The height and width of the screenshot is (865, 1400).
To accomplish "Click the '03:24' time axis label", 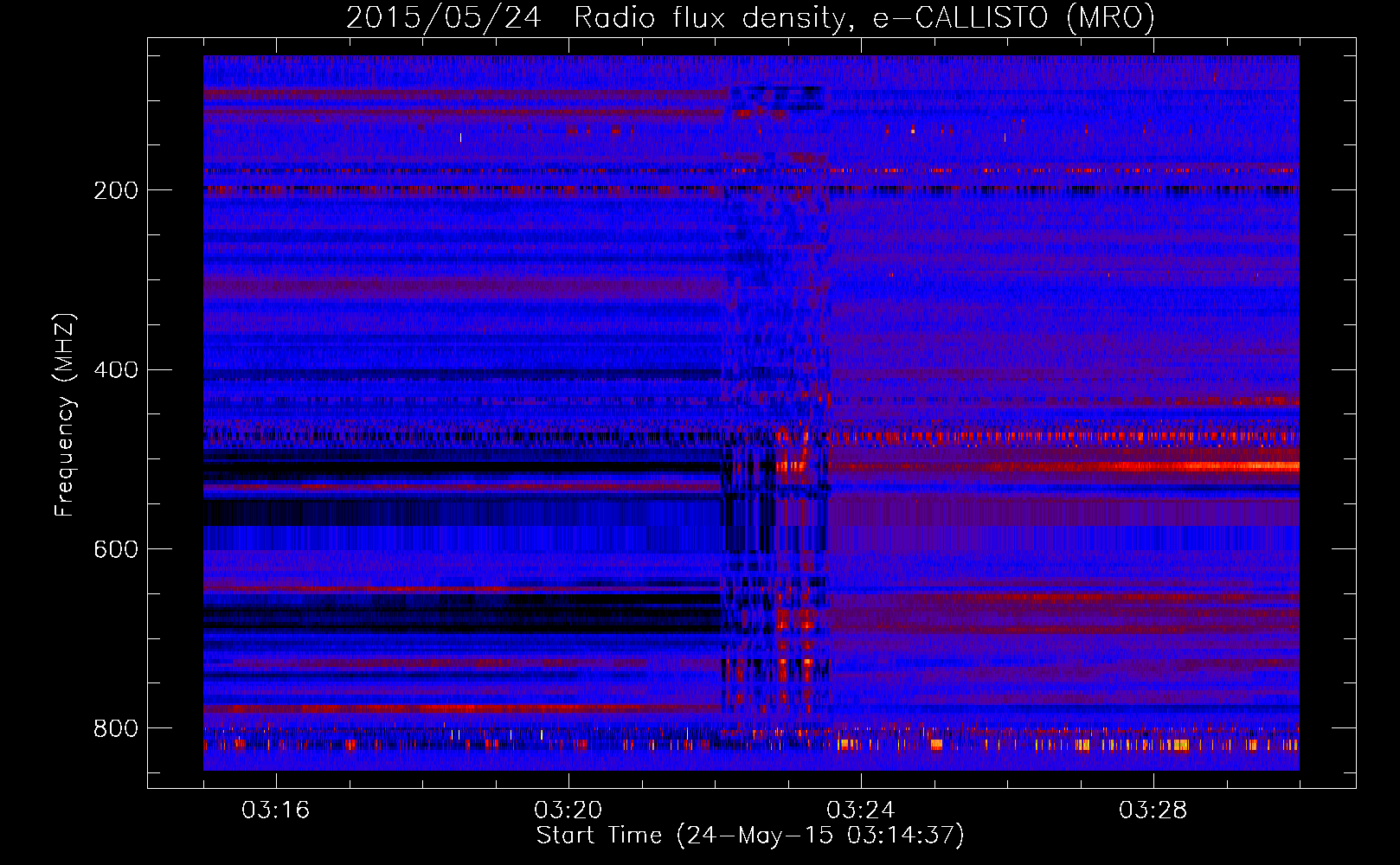I will pyautogui.click(x=861, y=811).
